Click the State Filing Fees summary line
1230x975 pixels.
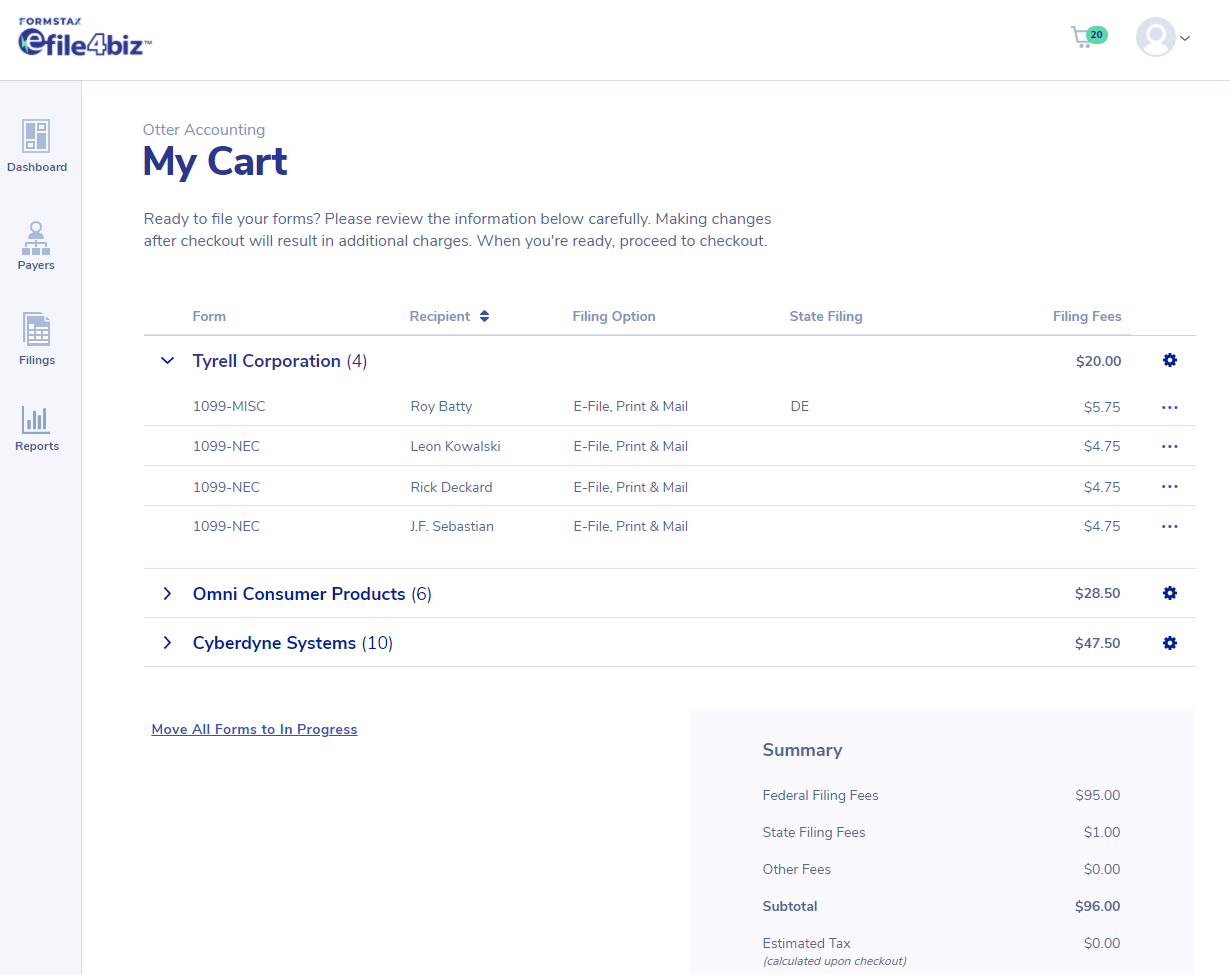941,832
